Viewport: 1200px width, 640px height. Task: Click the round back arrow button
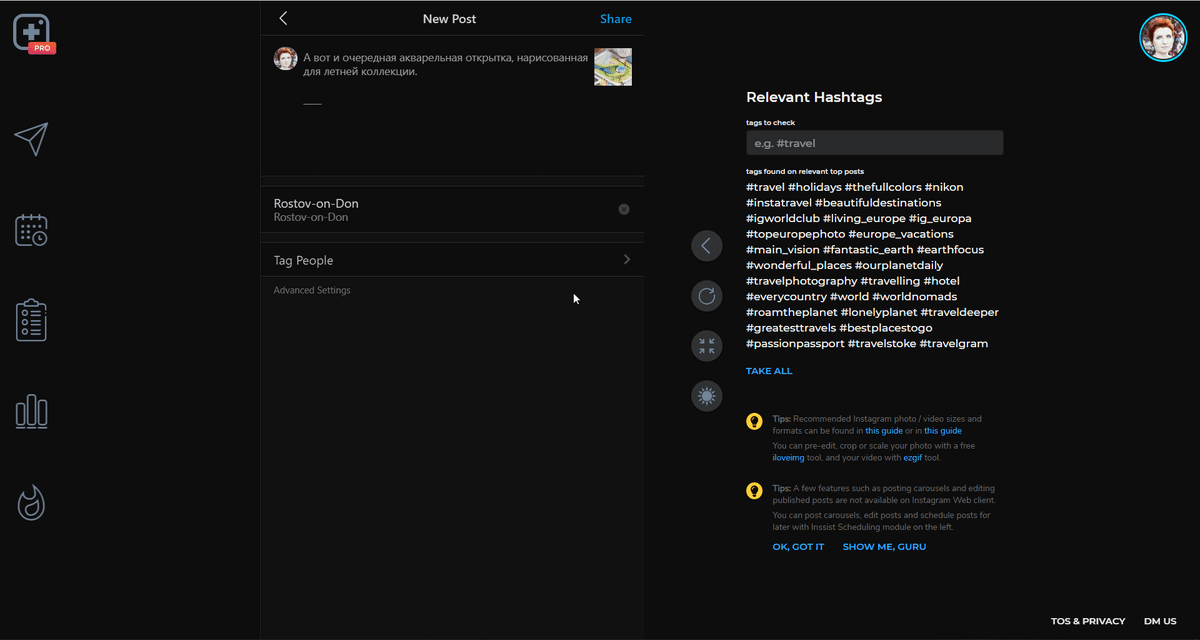(x=707, y=245)
